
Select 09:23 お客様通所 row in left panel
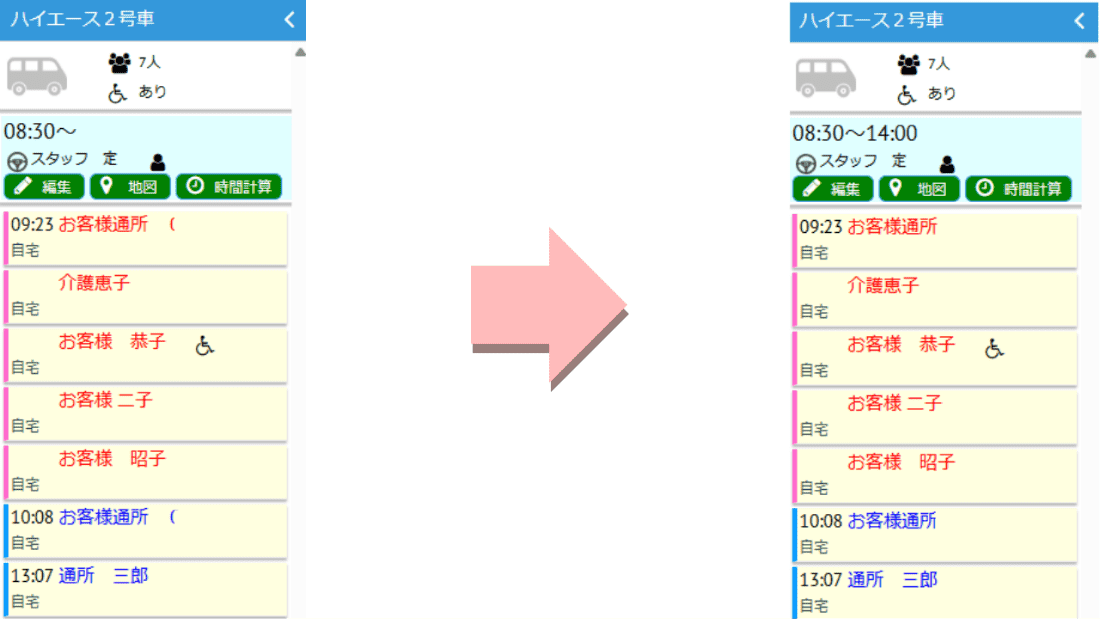(x=146, y=238)
